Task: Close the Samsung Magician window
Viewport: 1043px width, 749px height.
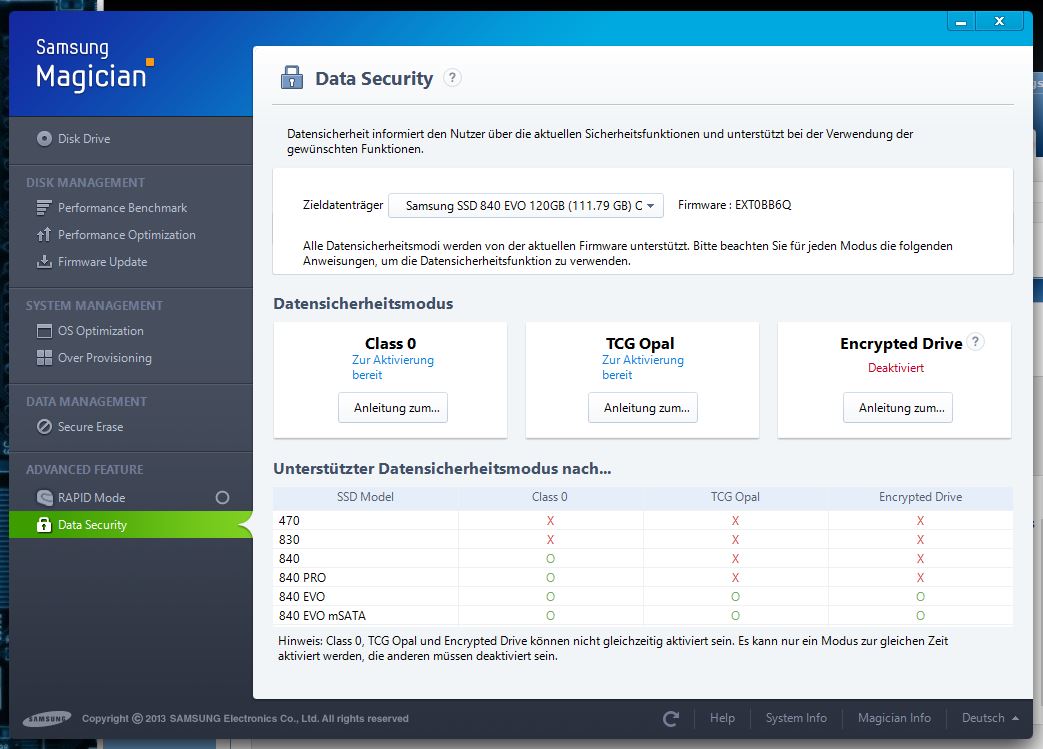Action: coord(999,21)
